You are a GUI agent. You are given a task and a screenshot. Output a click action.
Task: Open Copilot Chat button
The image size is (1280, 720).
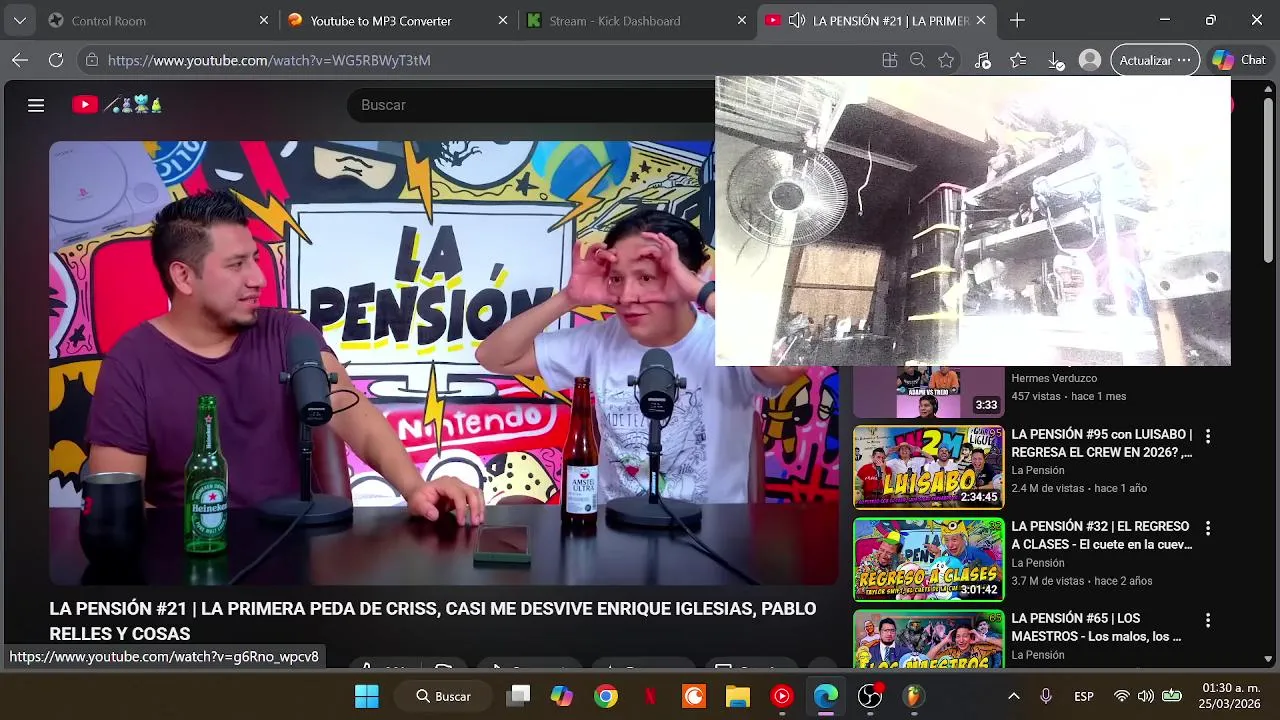pyautogui.click(x=1240, y=60)
